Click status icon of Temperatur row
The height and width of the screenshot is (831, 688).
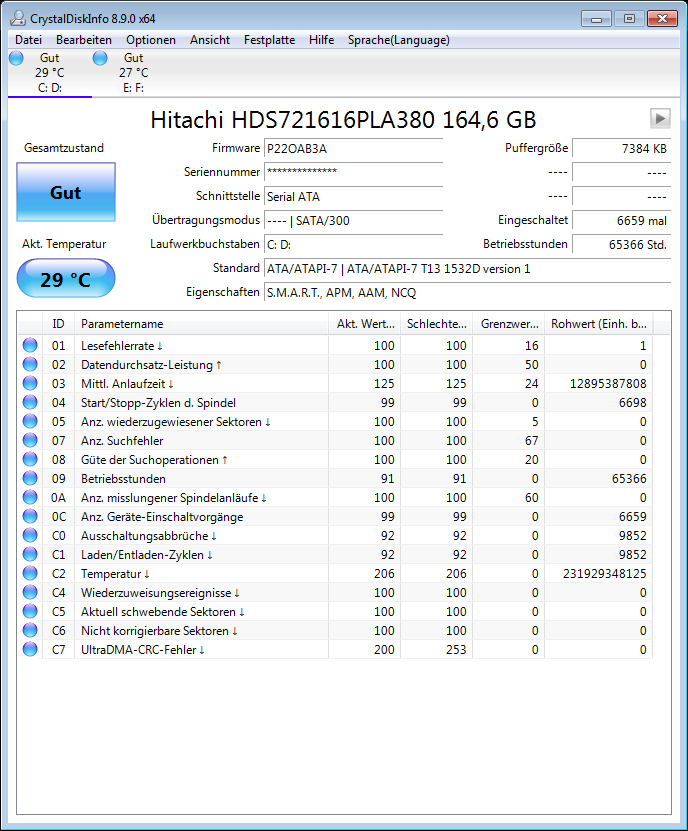coord(30,573)
